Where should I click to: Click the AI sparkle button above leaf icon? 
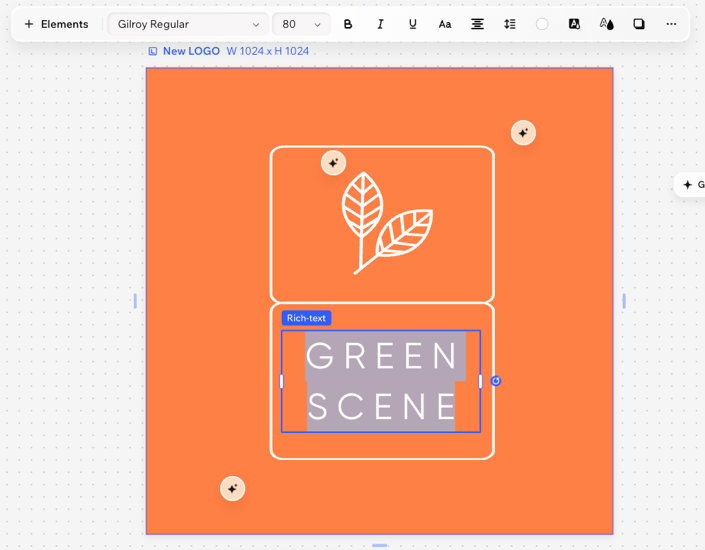[333, 163]
